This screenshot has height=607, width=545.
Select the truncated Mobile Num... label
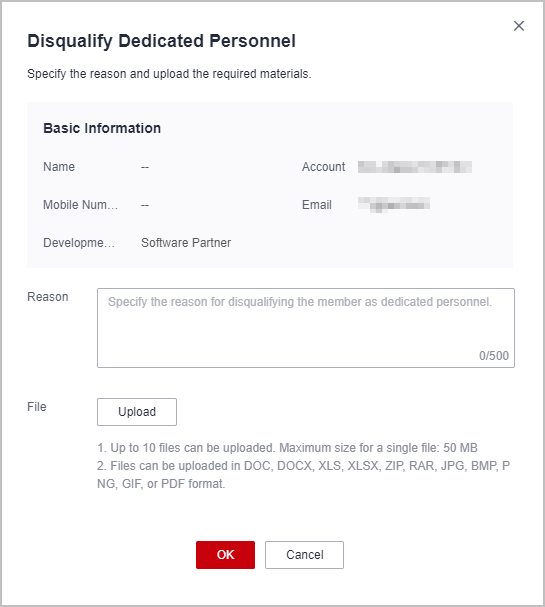(81, 205)
